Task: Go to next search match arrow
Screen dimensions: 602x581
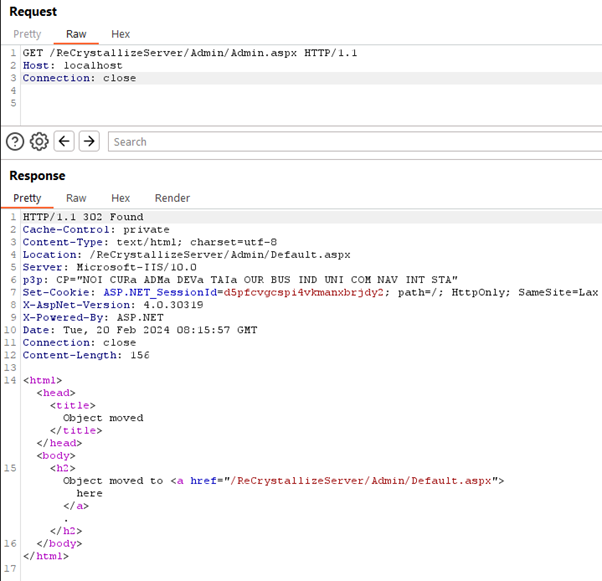Action: (x=89, y=141)
